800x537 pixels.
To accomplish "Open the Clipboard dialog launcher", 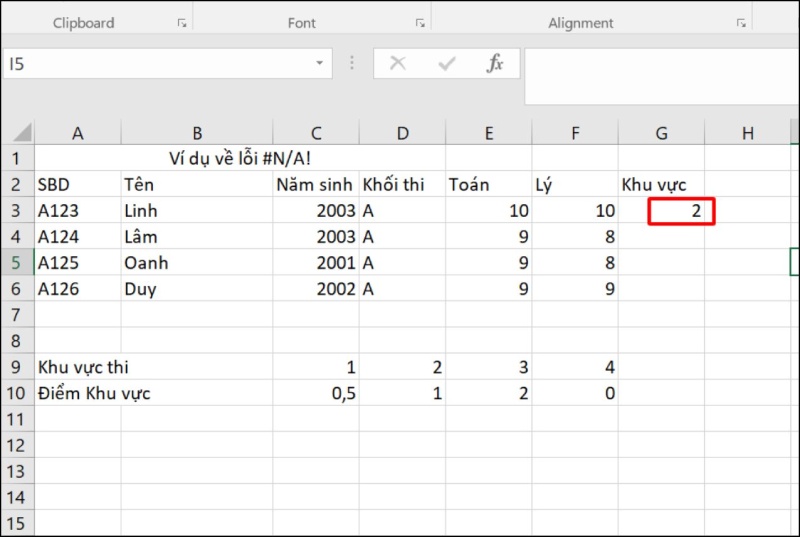I will click(x=181, y=23).
